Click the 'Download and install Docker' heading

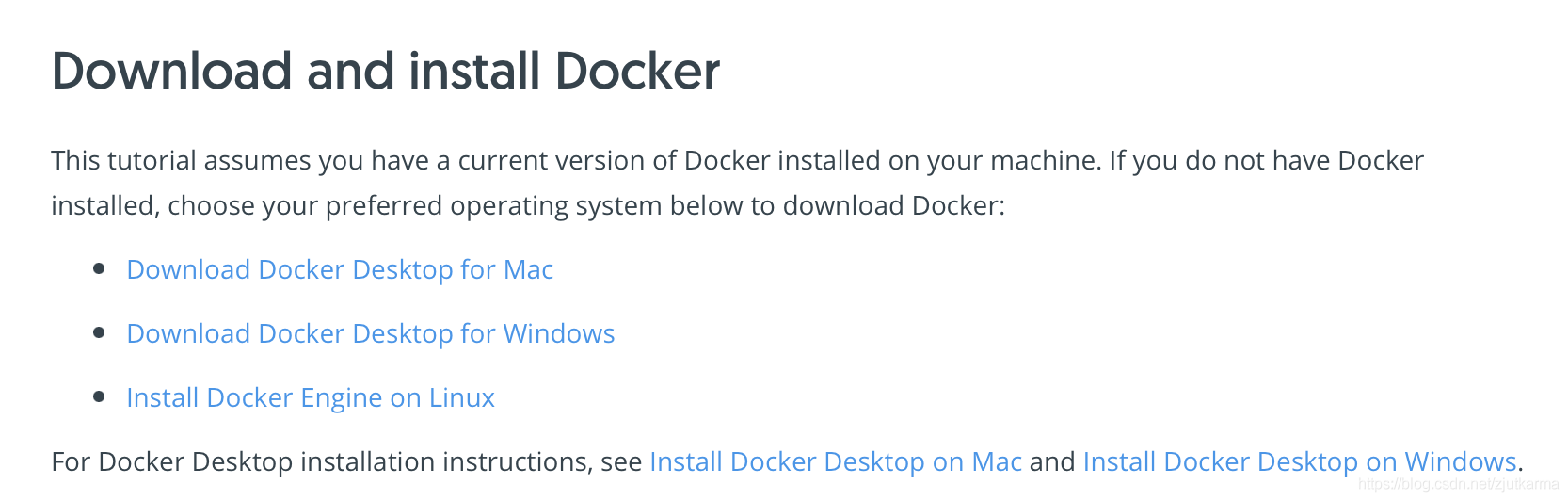386,72
